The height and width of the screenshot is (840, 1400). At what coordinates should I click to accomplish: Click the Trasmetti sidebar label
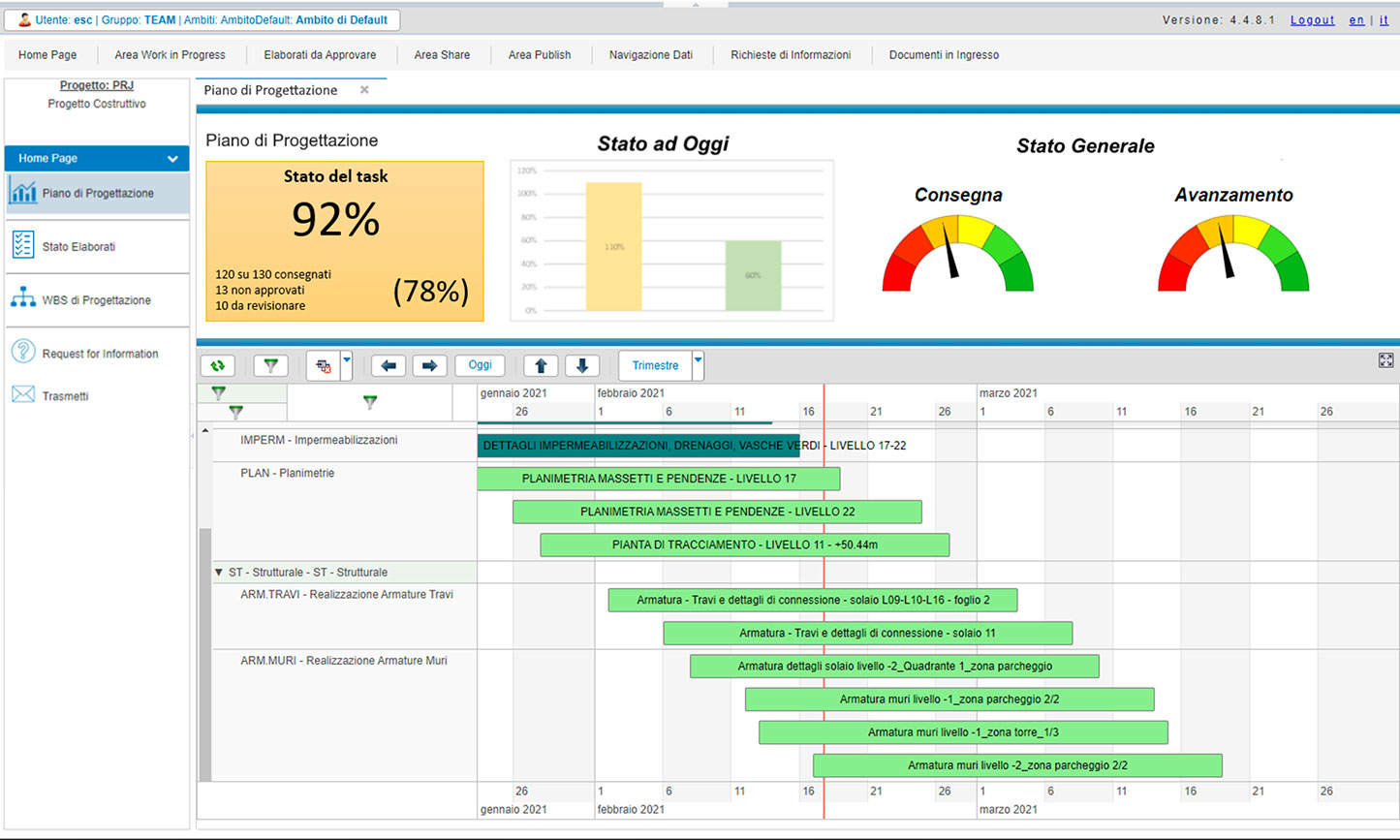point(65,396)
